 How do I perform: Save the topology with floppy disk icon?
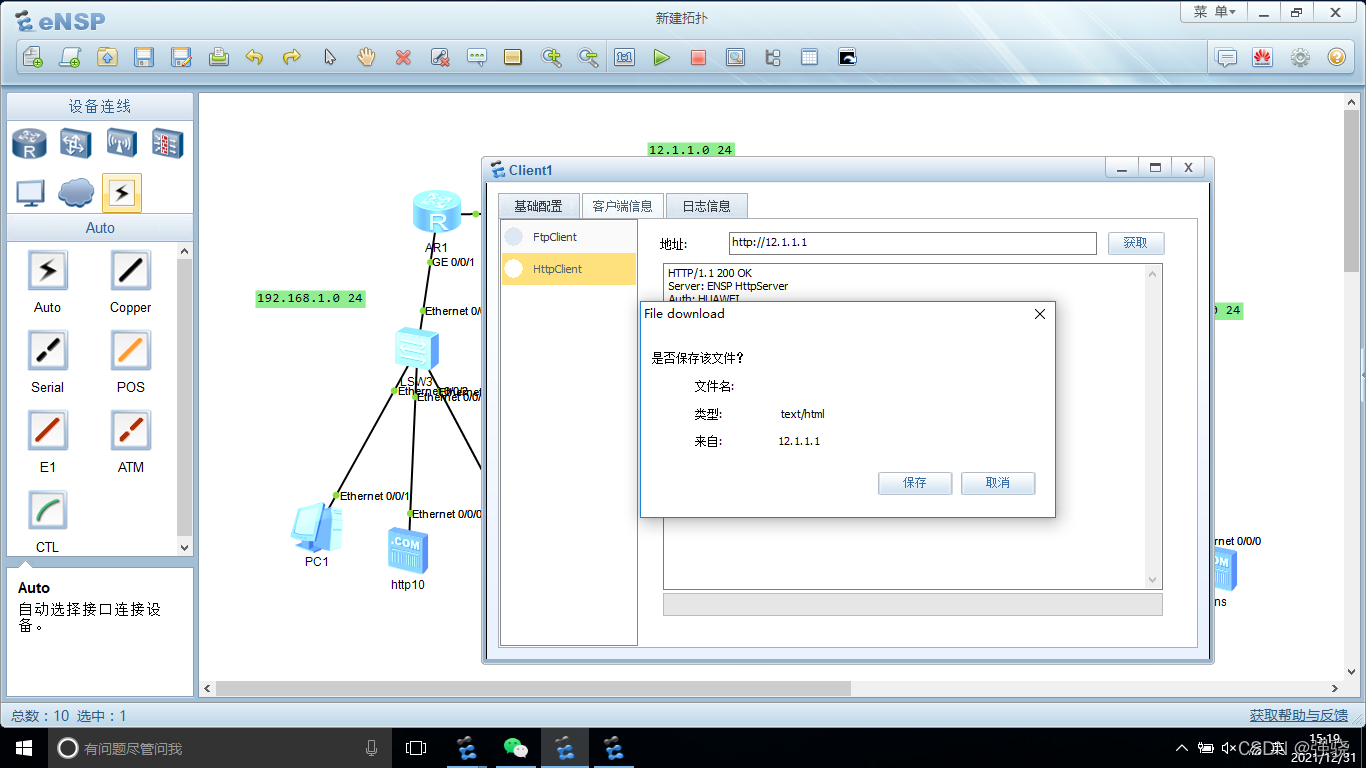point(144,57)
